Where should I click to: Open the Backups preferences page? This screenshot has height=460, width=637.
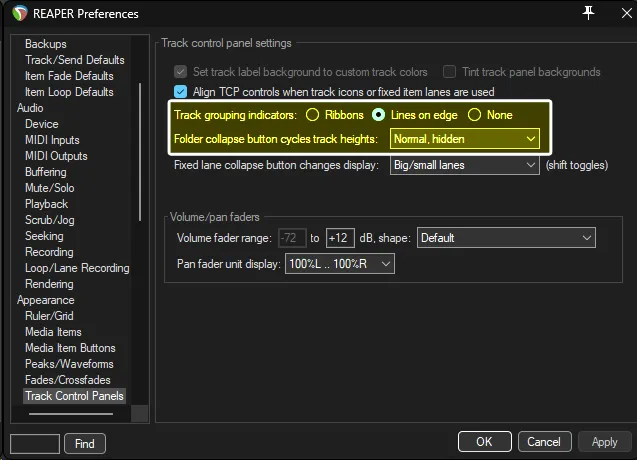pos(46,44)
